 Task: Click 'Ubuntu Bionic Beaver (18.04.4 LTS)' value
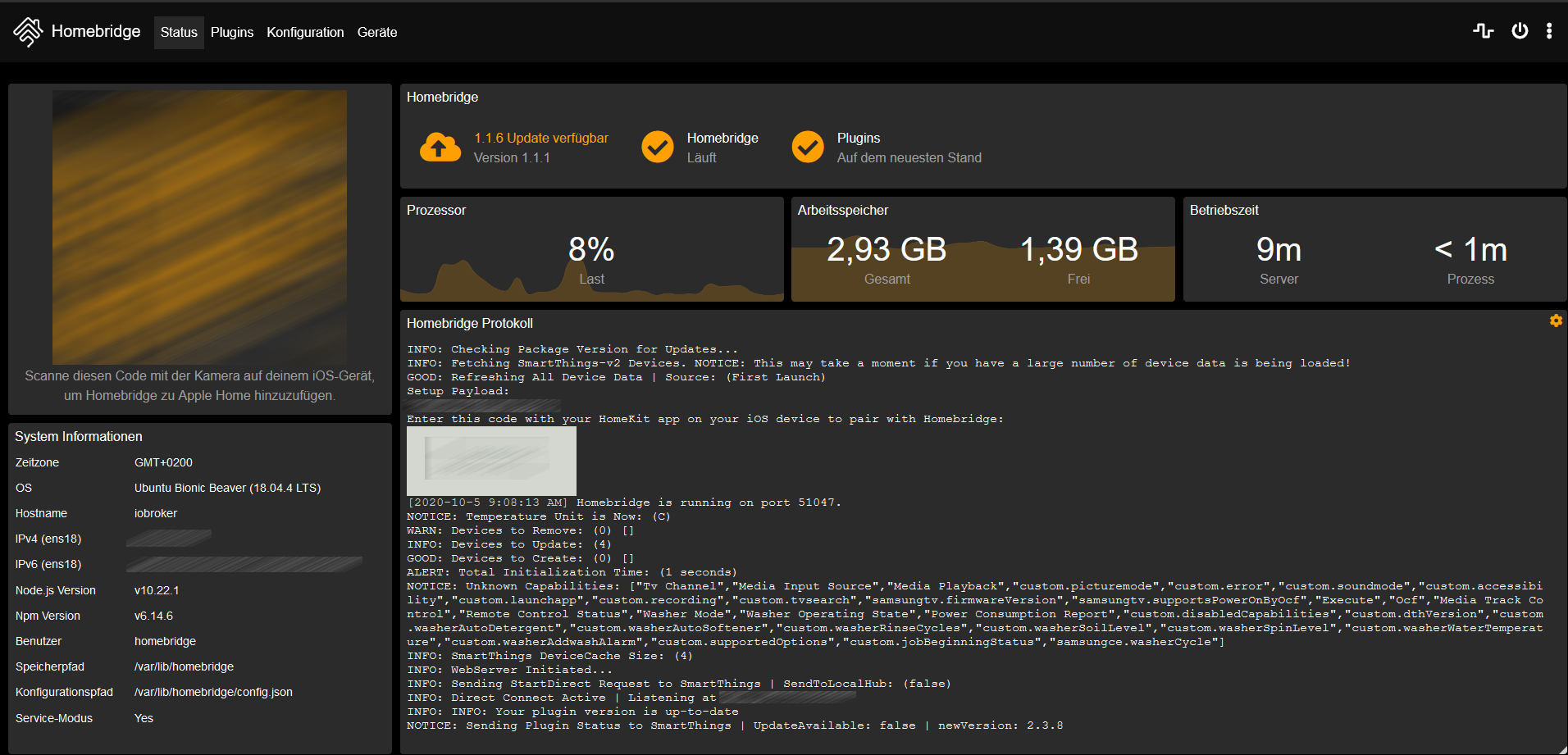tap(227, 488)
